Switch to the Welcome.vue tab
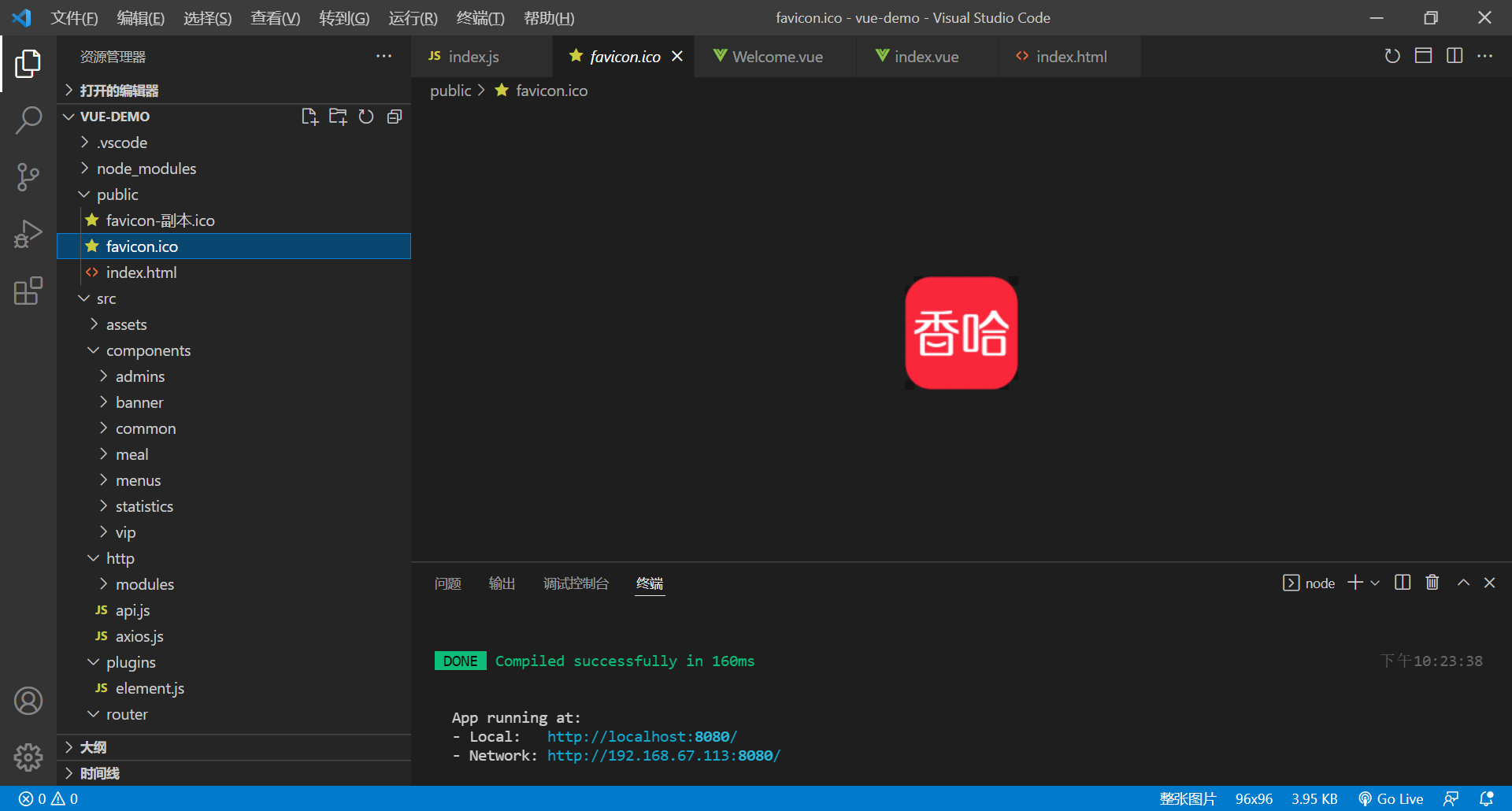This screenshot has height=811, width=1512. pos(776,56)
